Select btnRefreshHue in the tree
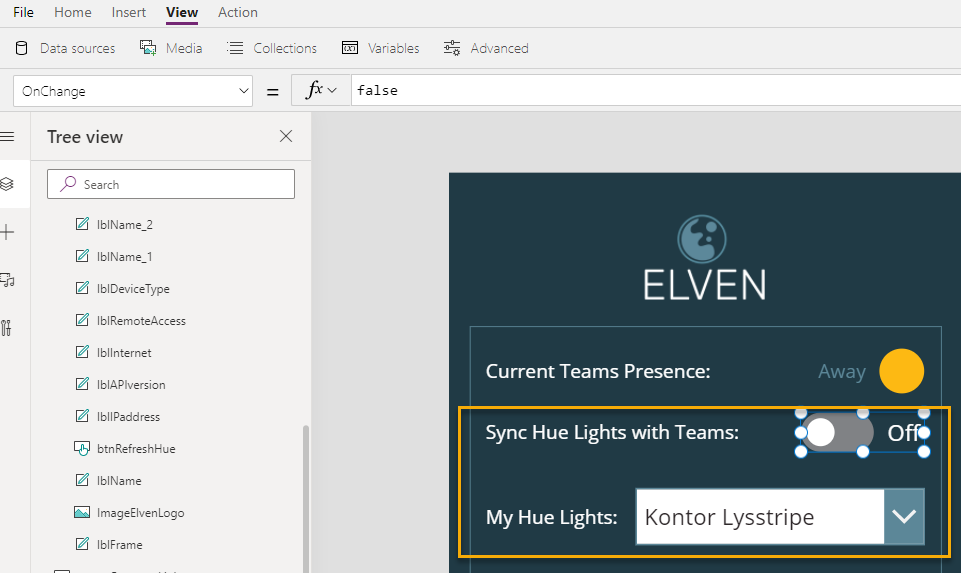This screenshot has width=961, height=573. (136, 449)
